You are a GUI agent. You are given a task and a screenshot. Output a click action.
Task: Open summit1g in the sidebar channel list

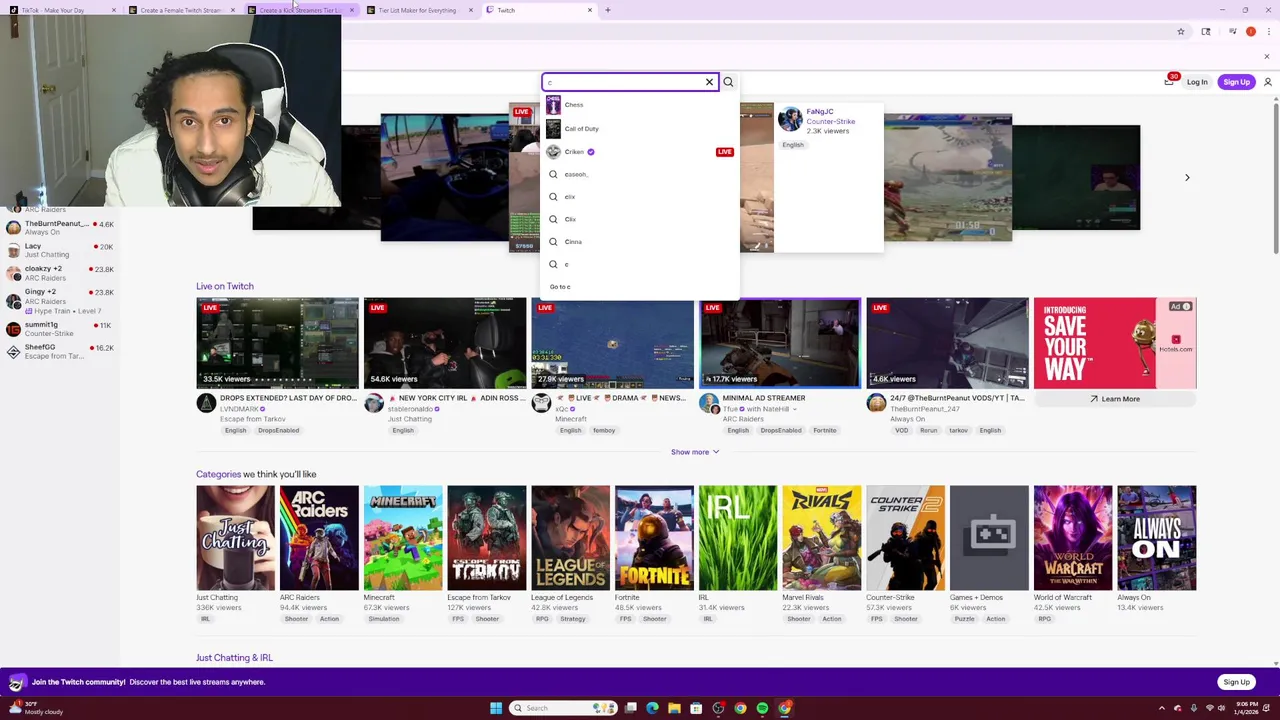[60, 329]
